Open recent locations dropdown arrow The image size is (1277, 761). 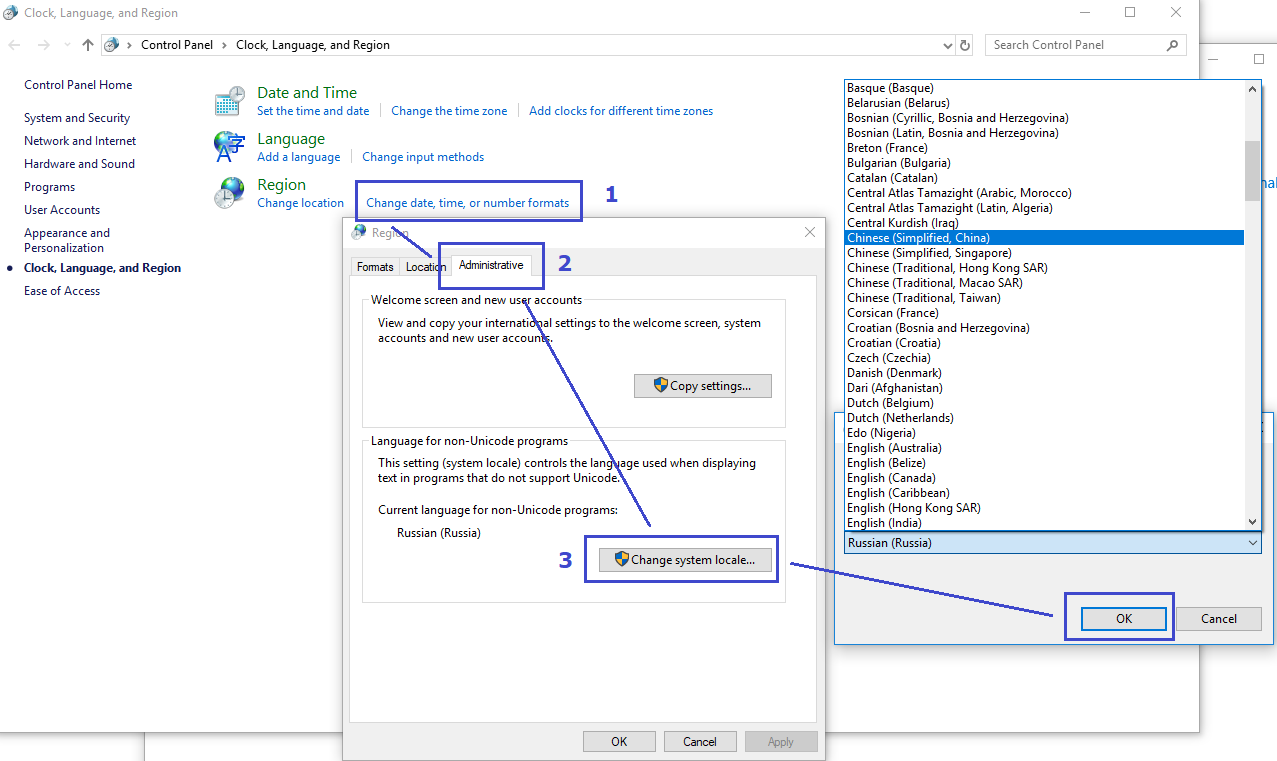66,45
